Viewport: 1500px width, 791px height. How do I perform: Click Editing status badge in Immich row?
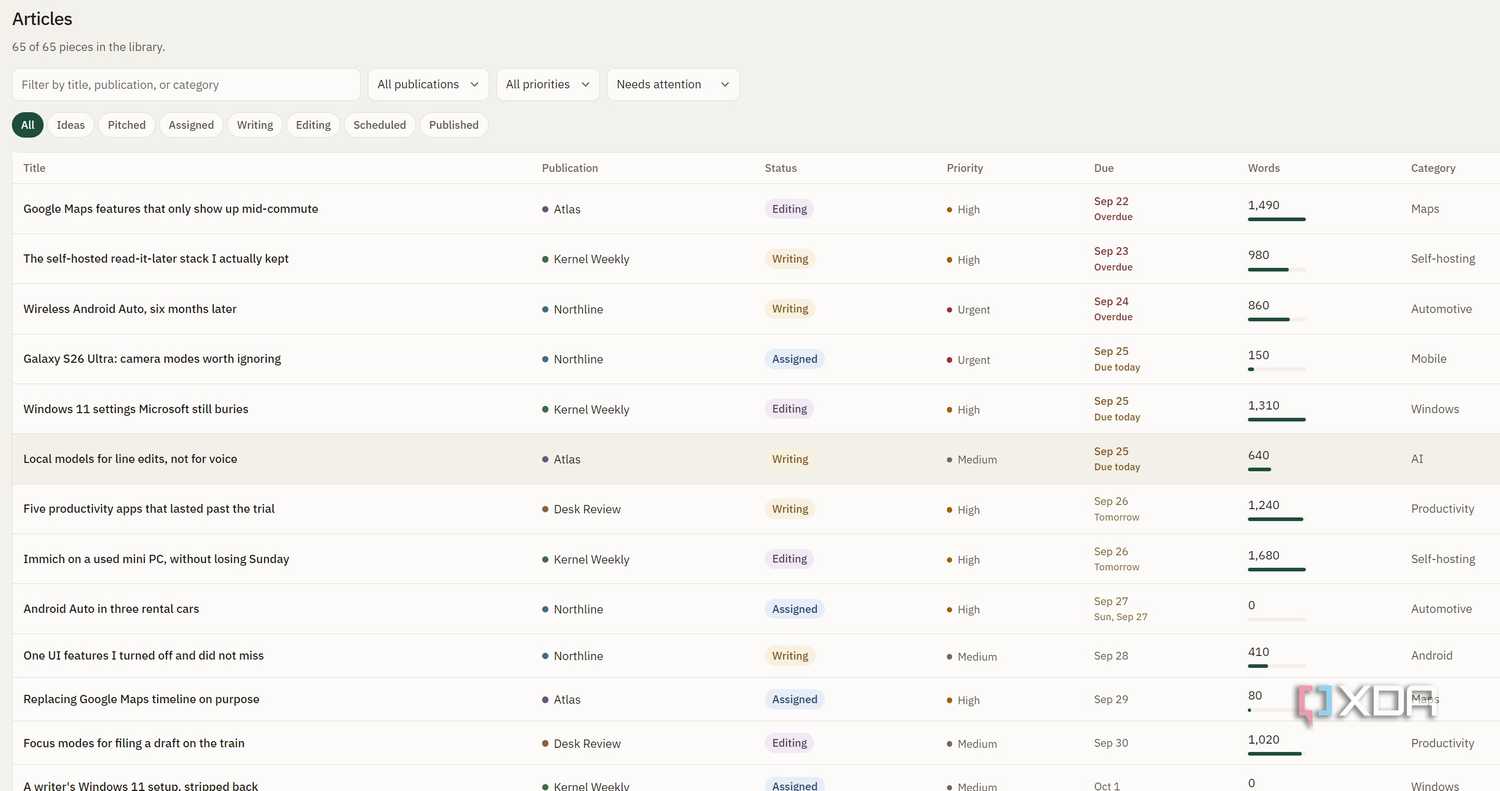(789, 559)
